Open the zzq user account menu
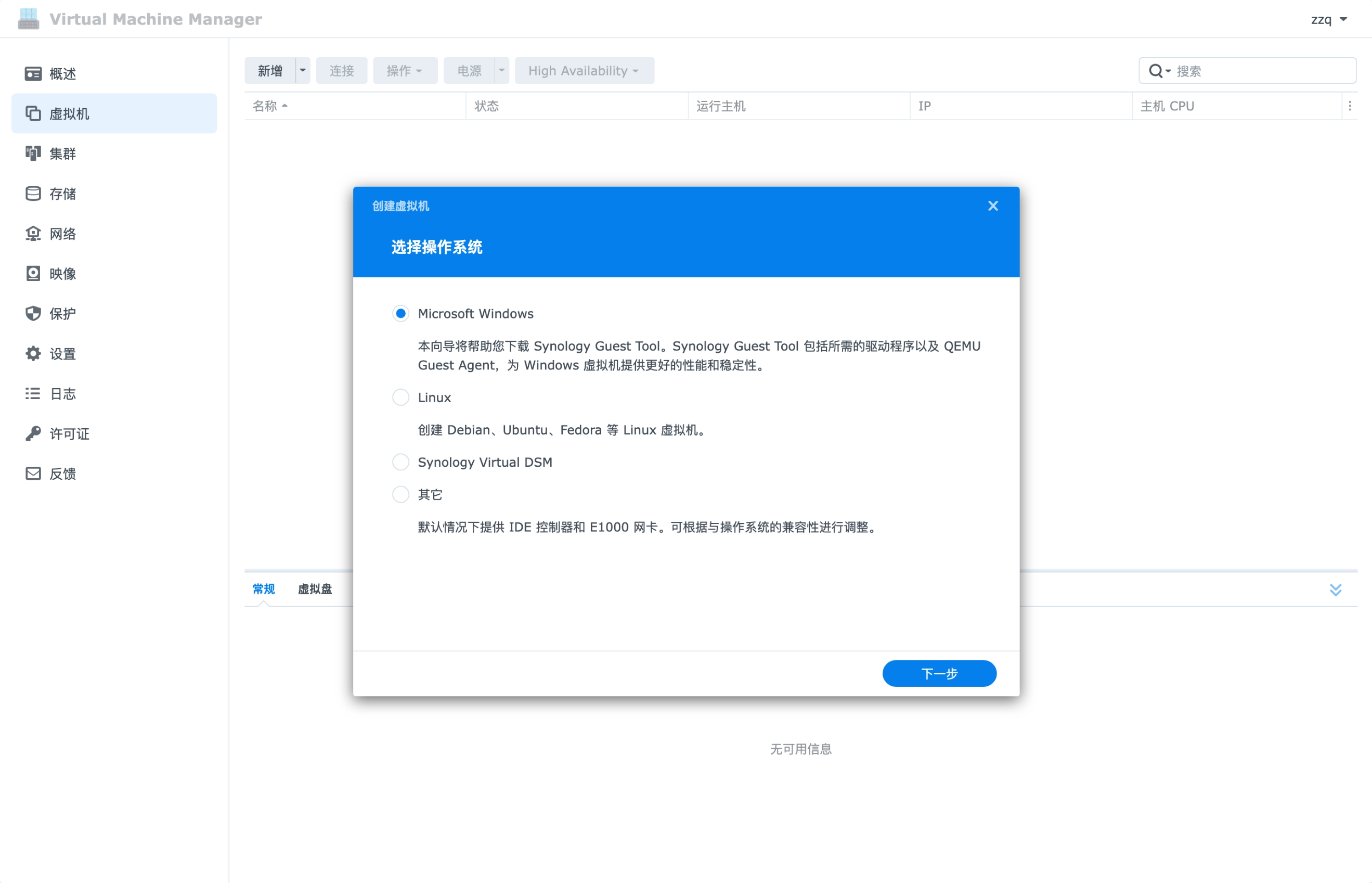The height and width of the screenshot is (883, 1372). pyautogui.click(x=1328, y=19)
